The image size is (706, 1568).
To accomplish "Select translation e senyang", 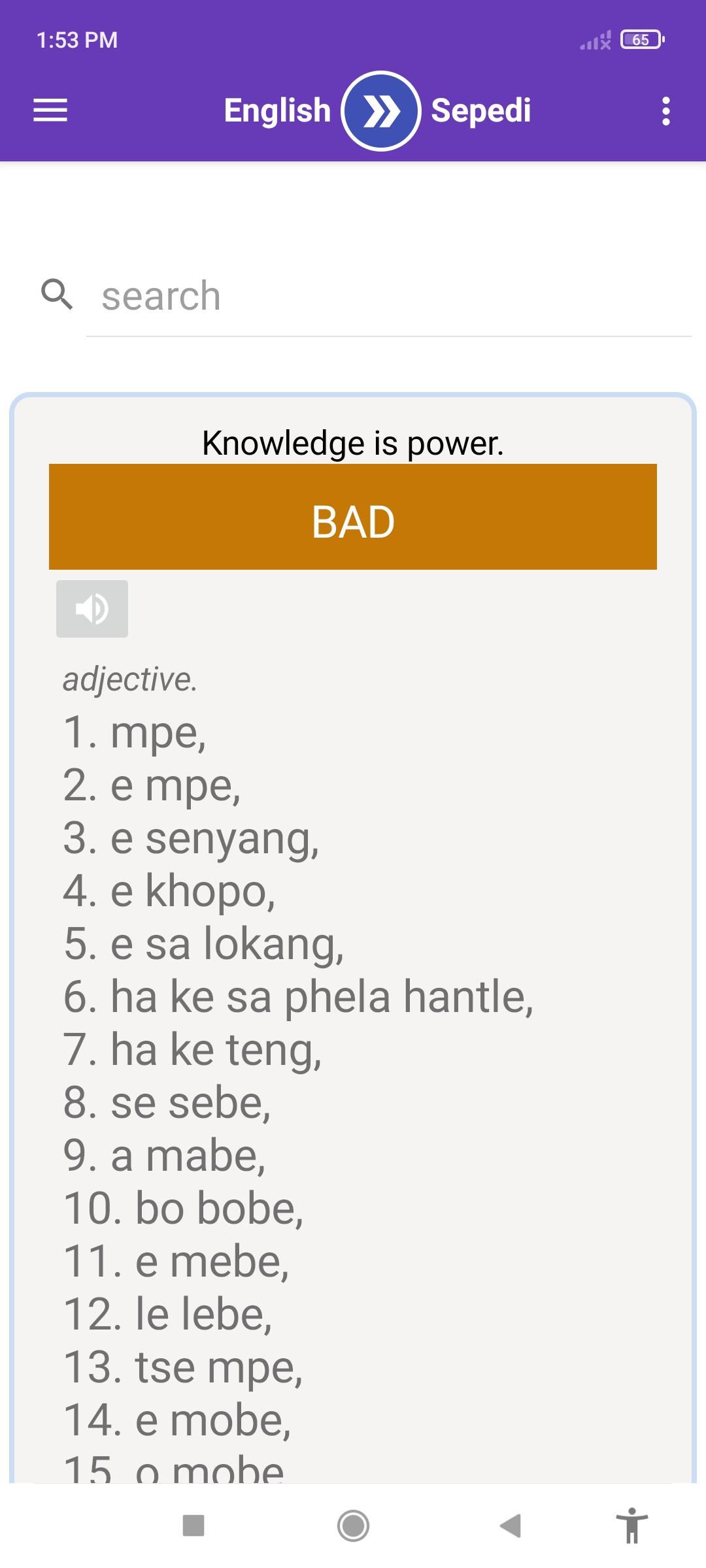I will pyautogui.click(x=192, y=839).
